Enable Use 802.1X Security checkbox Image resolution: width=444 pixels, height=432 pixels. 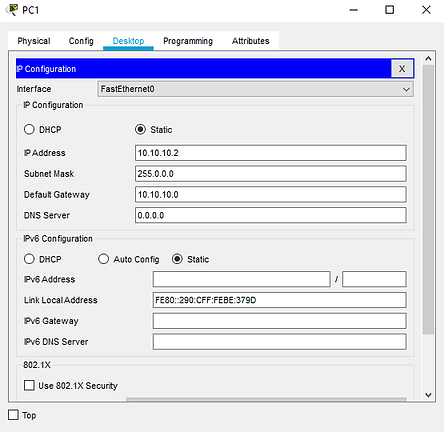tap(29, 385)
